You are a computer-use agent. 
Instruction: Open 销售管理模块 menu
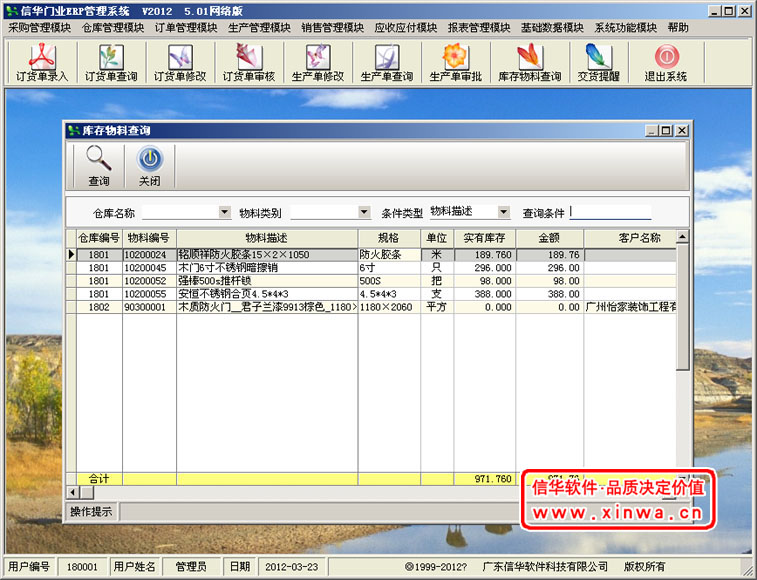(x=333, y=28)
